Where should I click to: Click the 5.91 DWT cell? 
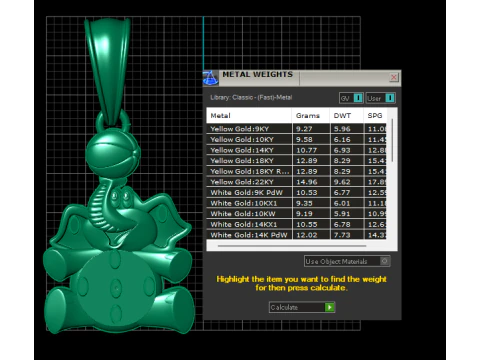pyautogui.click(x=347, y=214)
